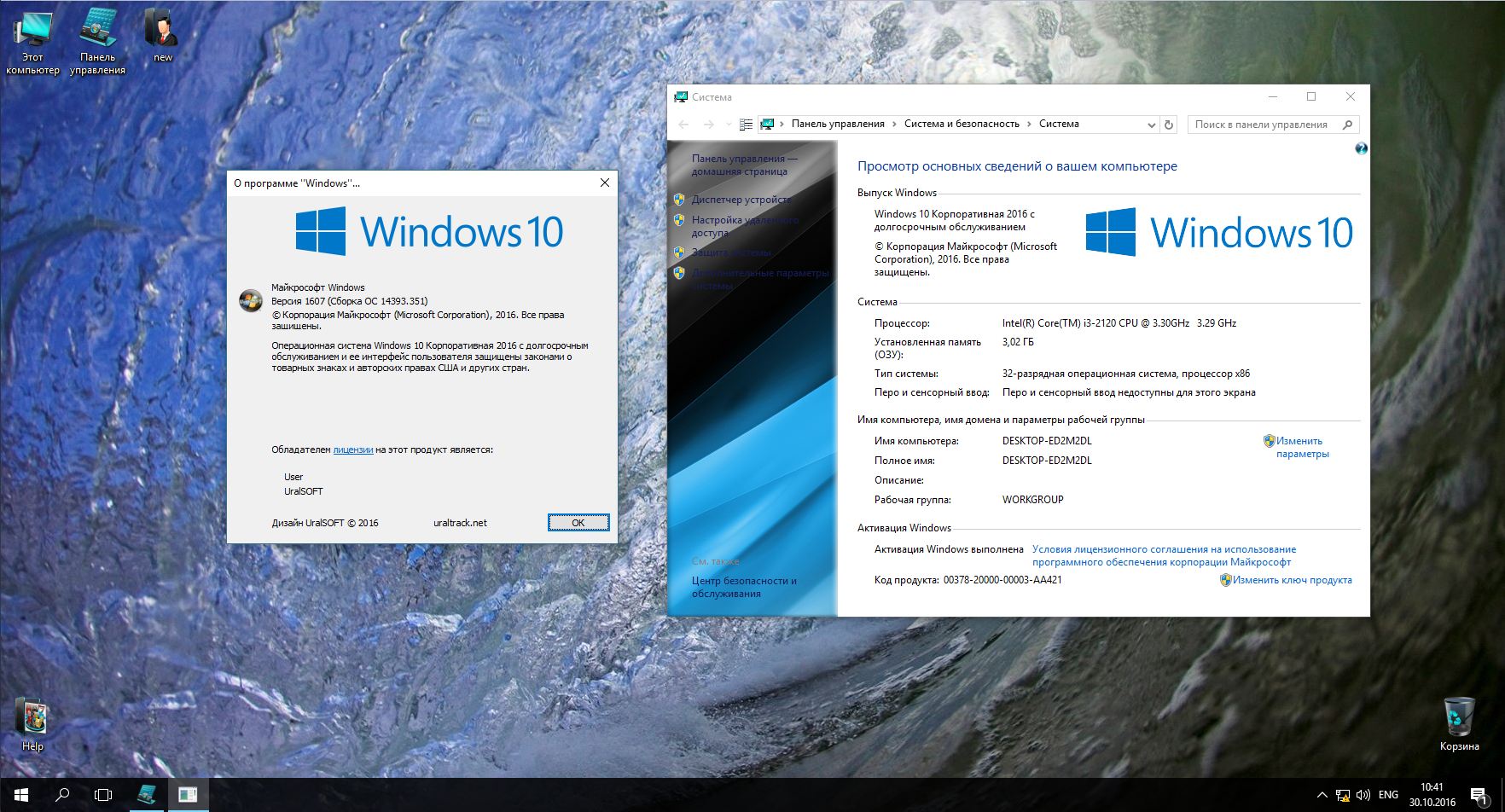The height and width of the screenshot is (812, 1505).
Task: Click the computer name DESKTOP-ED2M2DL value
Action: [1047, 441]
